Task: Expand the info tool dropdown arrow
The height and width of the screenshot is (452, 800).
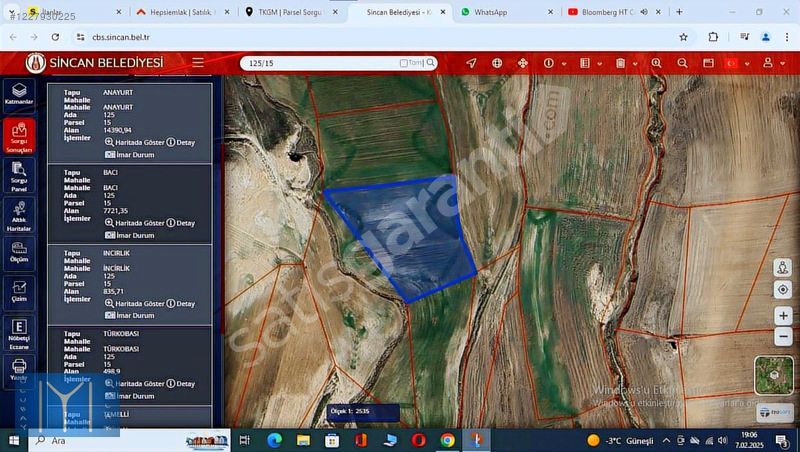Action: click(563, 63)
